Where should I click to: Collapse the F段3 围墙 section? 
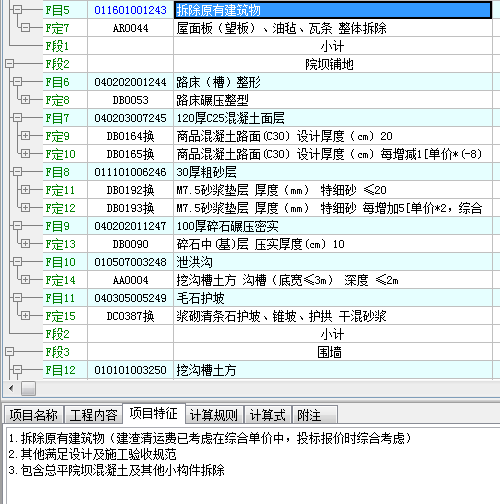pyautogui.click(x=10, y=352)
